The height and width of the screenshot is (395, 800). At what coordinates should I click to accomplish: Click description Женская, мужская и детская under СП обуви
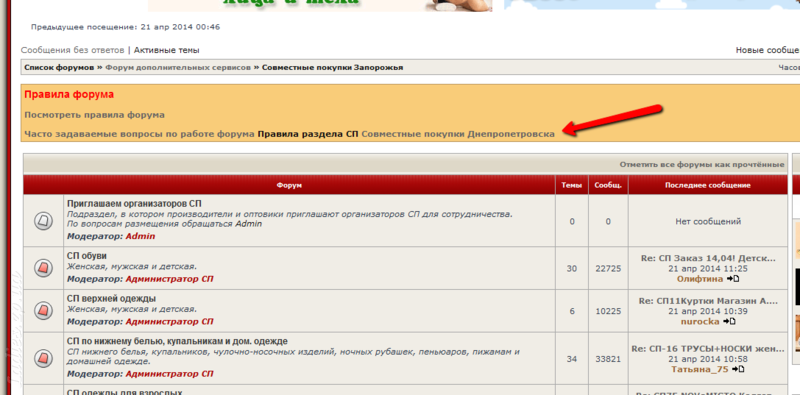pyautogui.click(x=132, y=266)
